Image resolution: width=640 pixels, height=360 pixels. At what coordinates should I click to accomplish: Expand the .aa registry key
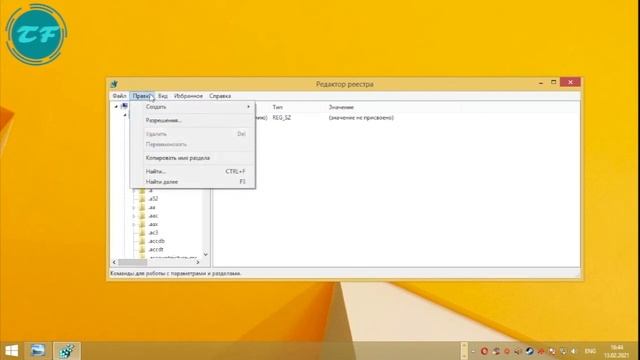pyautogui.click(x=133, y=207)
